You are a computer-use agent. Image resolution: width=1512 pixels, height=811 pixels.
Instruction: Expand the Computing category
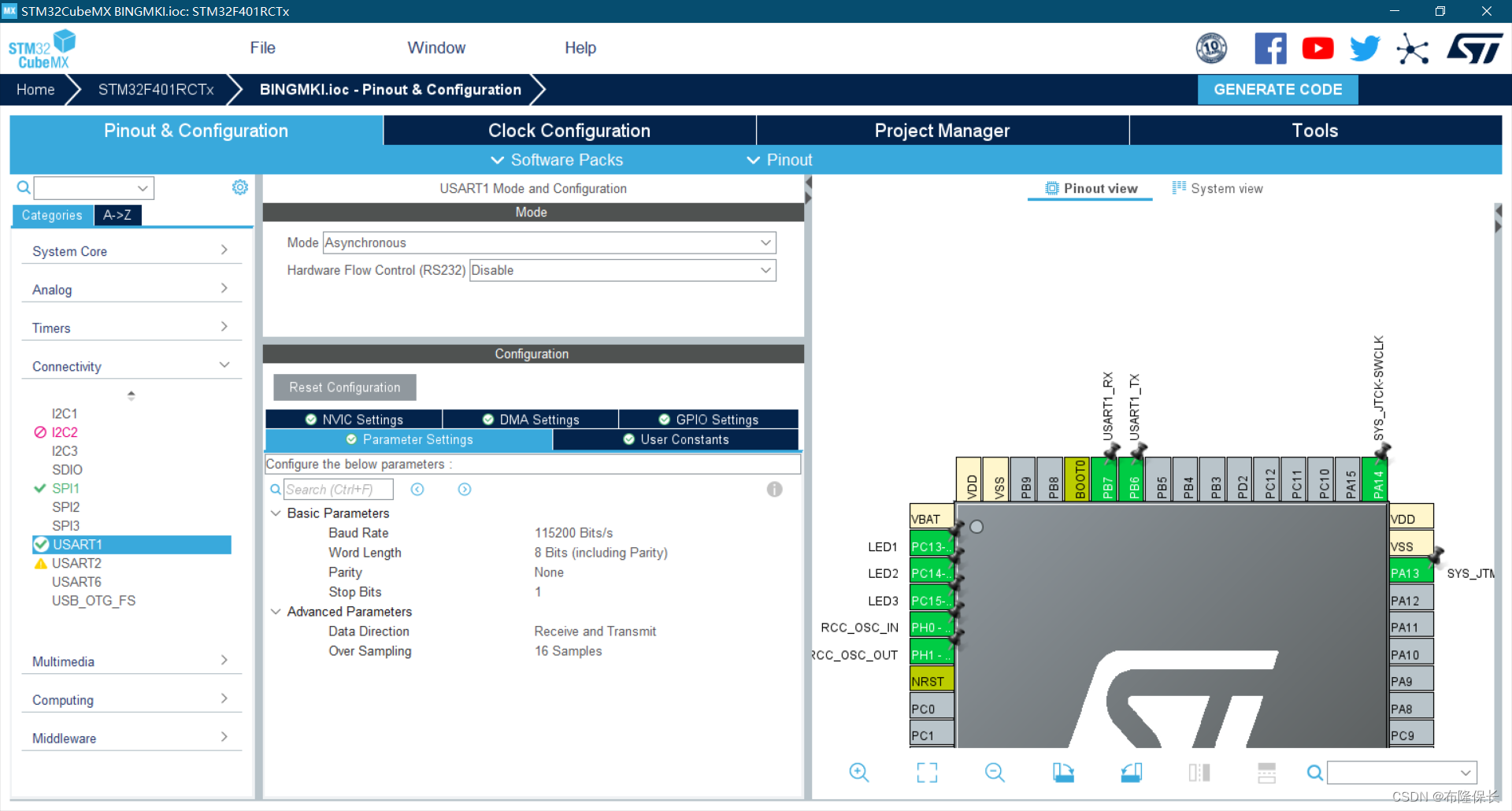pyautogui.click(x=131, y=700)
